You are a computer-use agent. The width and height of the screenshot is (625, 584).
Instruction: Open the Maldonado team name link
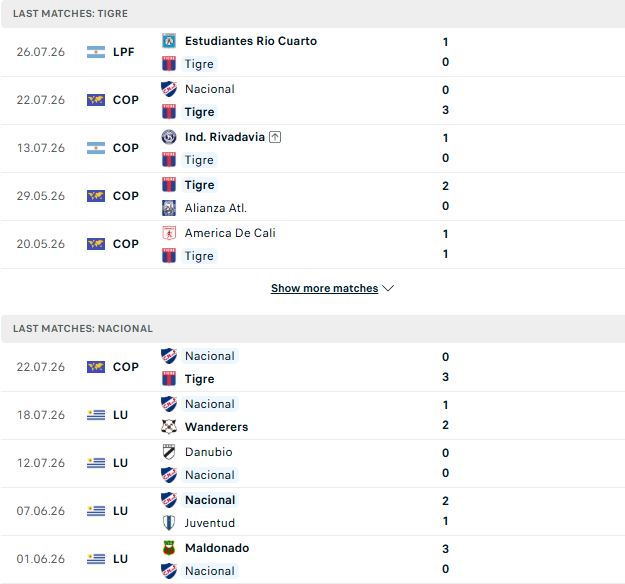[x=217, y=548]
